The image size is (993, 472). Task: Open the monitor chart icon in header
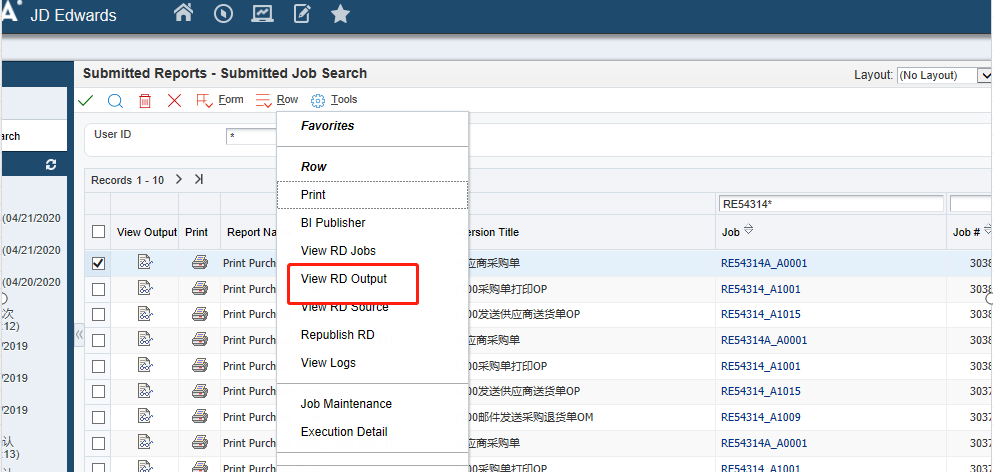click(x=262, y=13)
